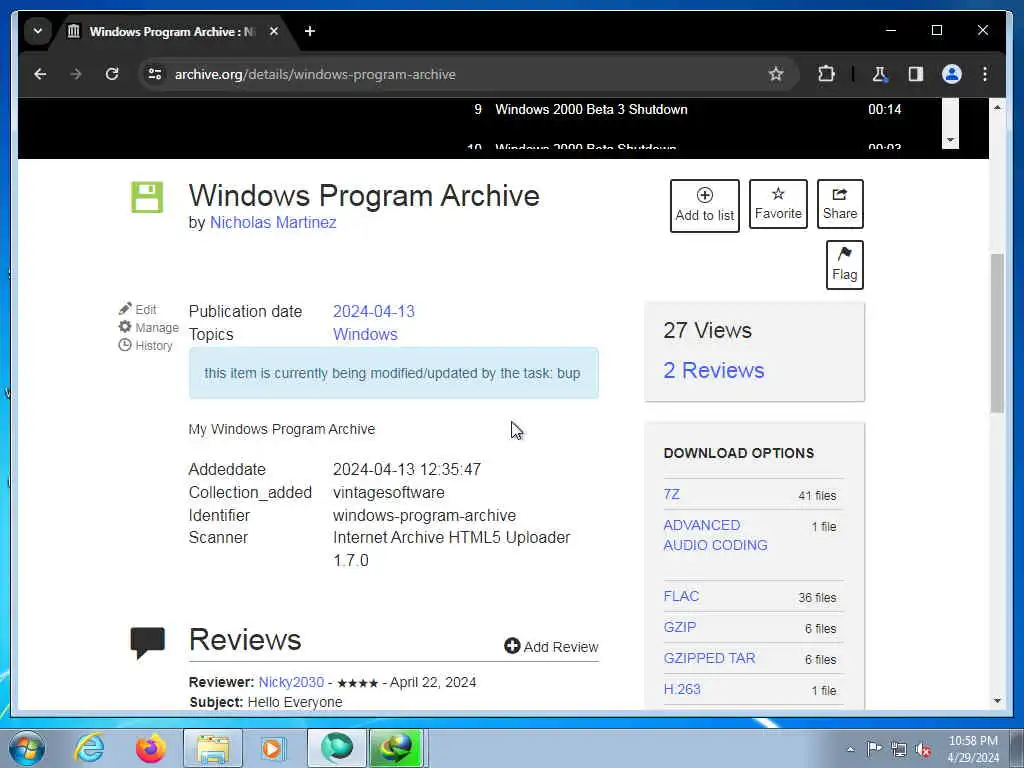
Task: Click the Add to list button
Action: click(x=705, y=206)
